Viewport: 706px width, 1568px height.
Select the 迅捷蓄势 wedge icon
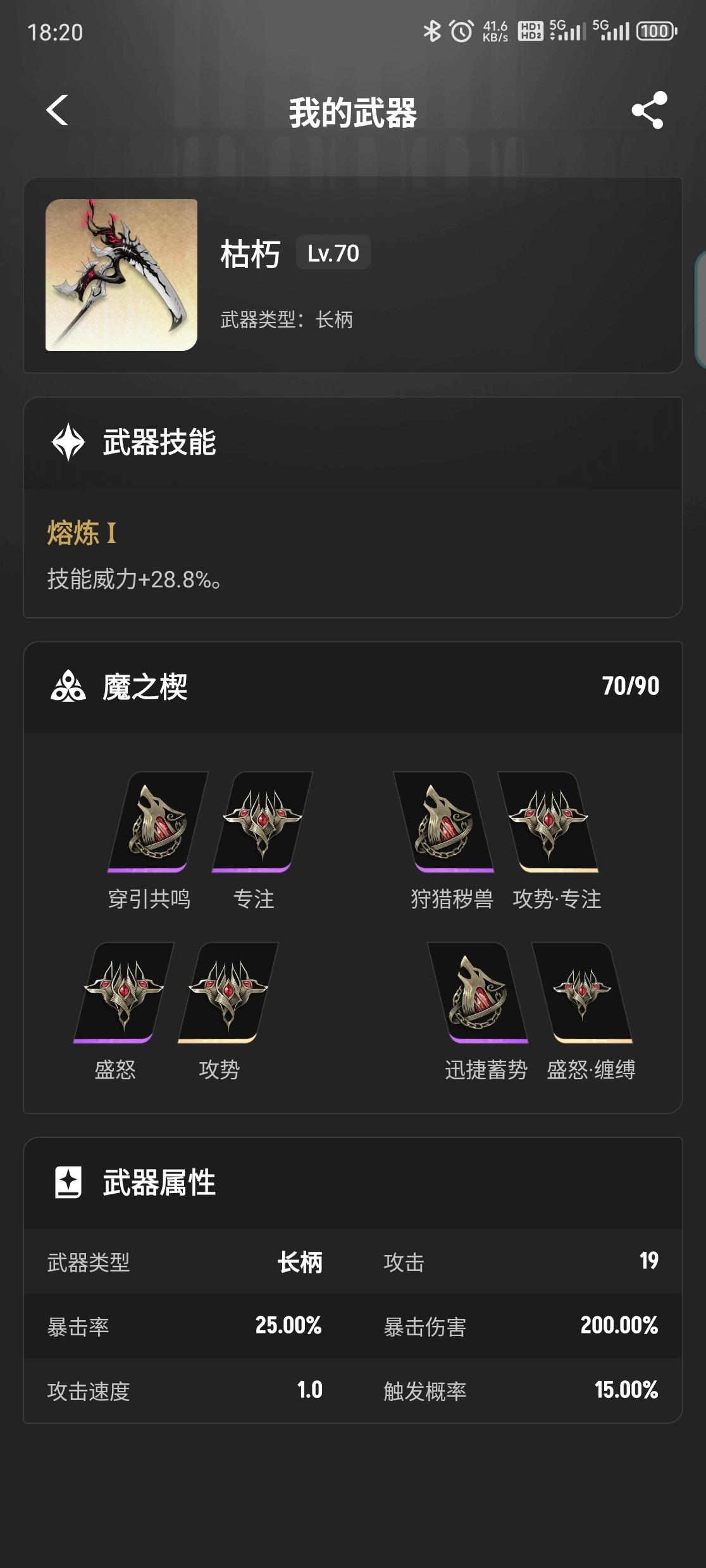click(x=478, y=993)
